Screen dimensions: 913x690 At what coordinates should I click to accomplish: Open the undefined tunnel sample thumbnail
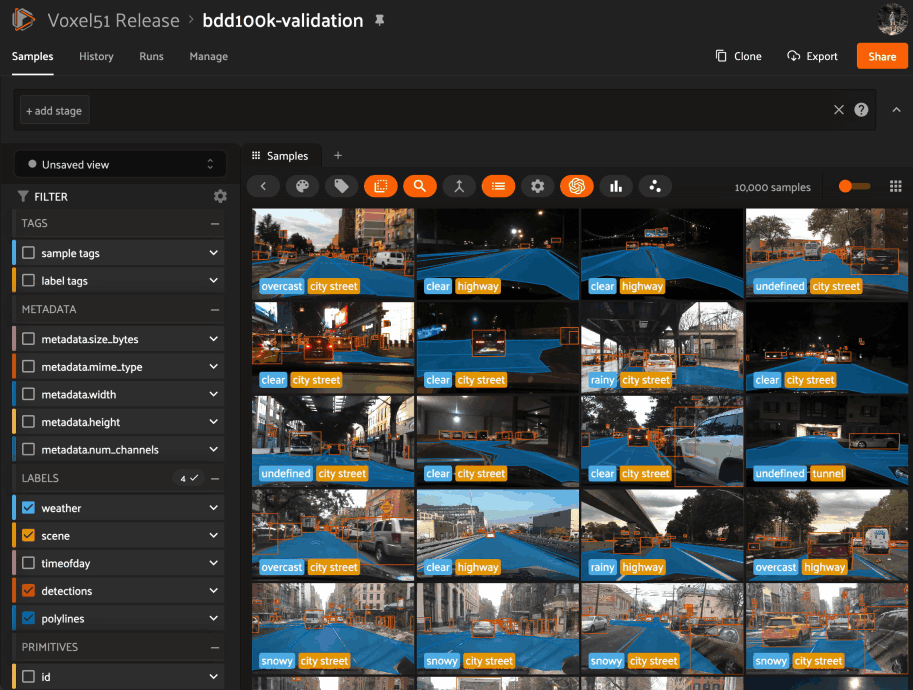(826, 441)
